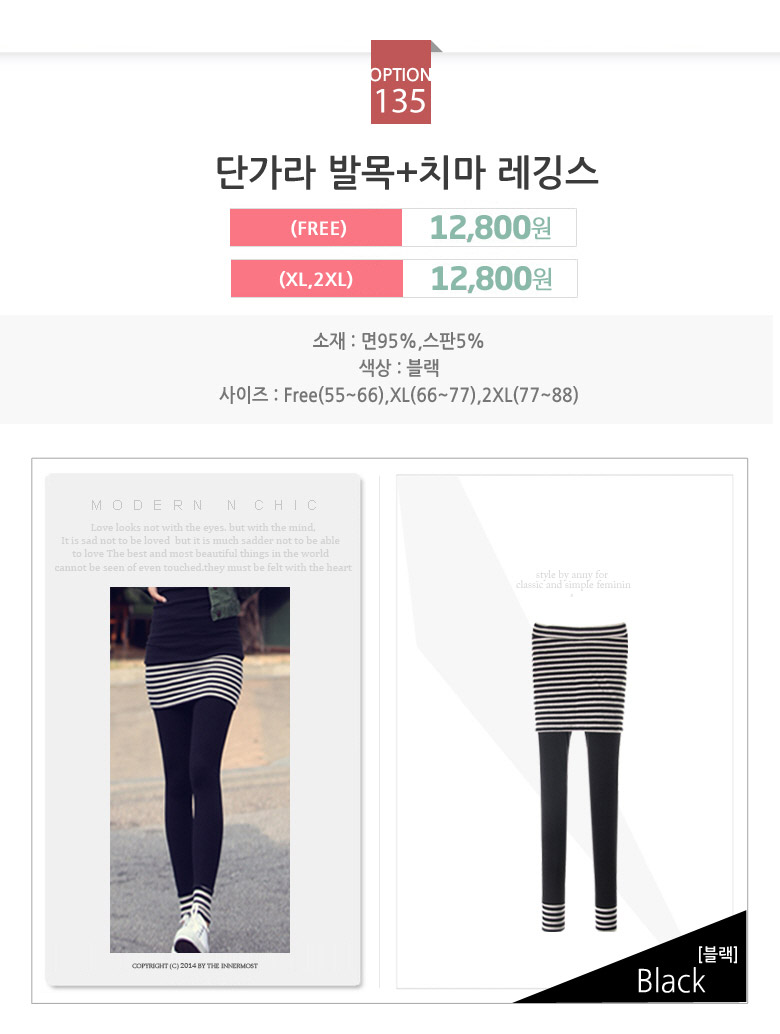Click the color line 색상 : 블랙
This screenshot has width=780, height=1034.
(399, 367)
